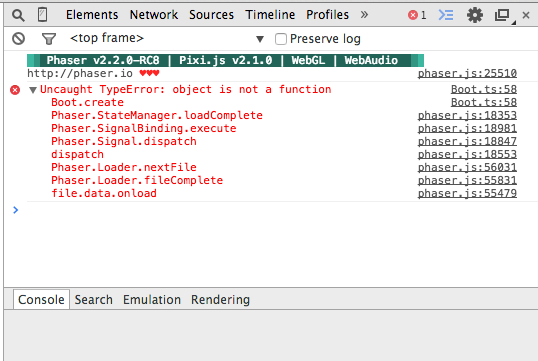Click the inspect element magnifier icon
Viewport: 538px width, 361px height.
coord(18,15)
